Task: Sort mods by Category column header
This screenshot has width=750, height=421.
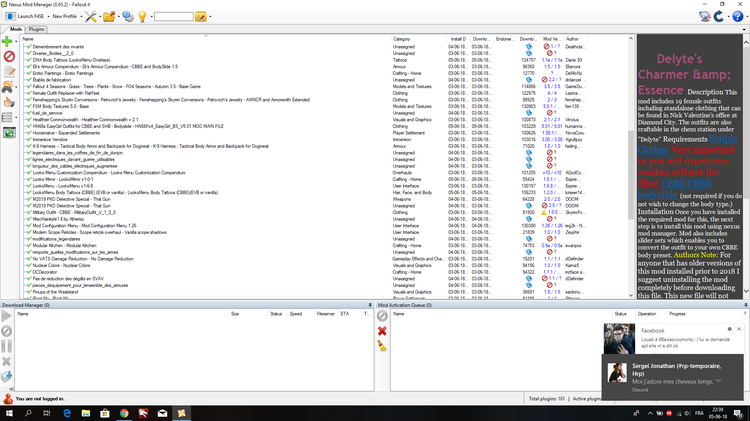Action: [419, 39]
